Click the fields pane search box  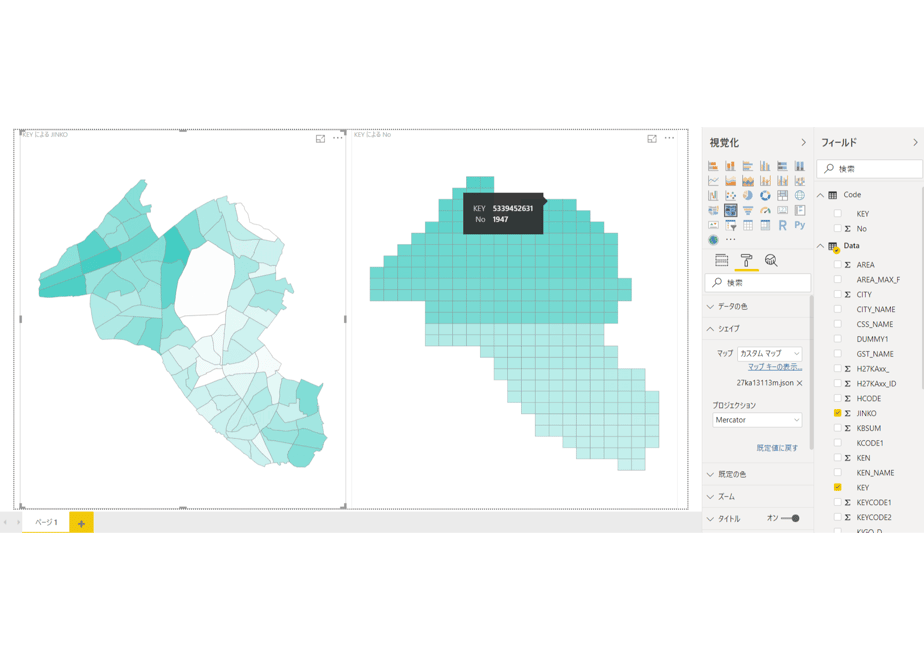point(869,169)
